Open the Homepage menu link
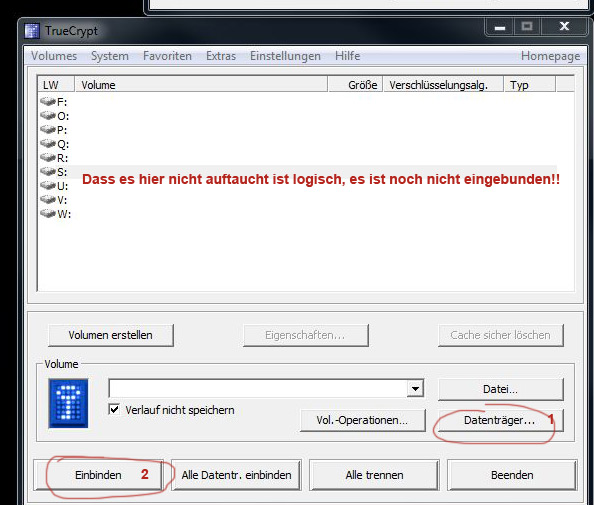Image resolution: width=594 pixels, height=505 pixels. (550, 56)
